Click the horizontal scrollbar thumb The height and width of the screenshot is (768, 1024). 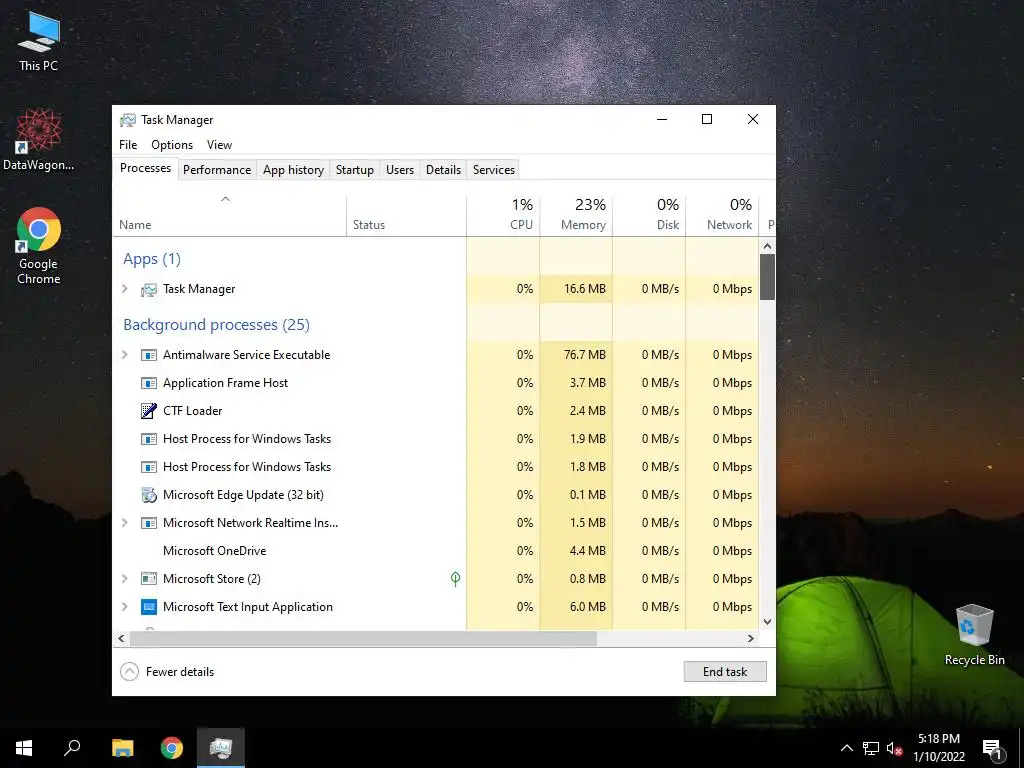click(x=363, y=638)
